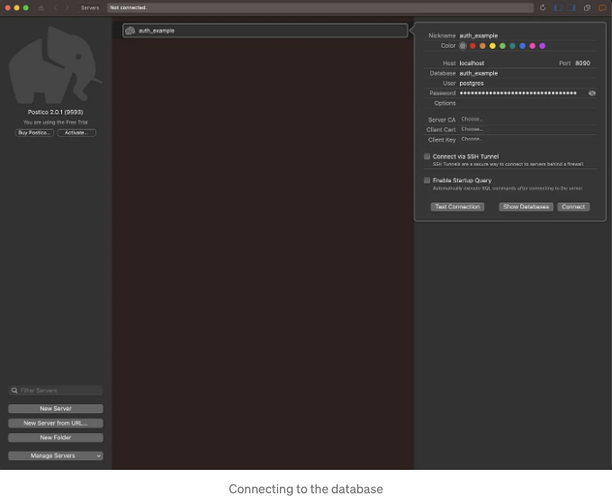Image resolution: width=612 pixels, height=497 pixels.
Task: Choose the red color swatch
Action: tap(473, 46)
